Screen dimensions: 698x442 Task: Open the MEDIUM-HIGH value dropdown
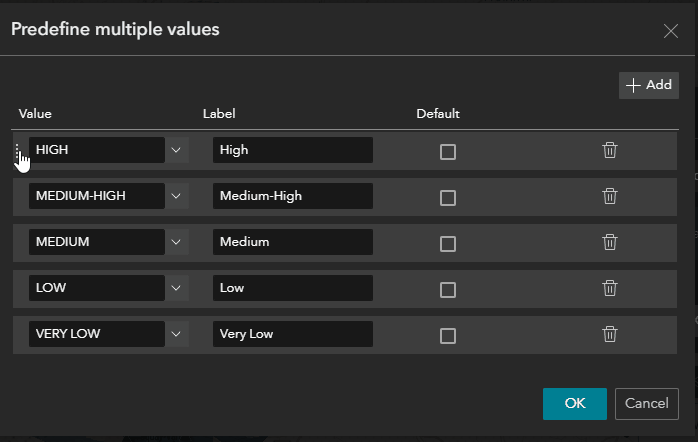point(176,196)
